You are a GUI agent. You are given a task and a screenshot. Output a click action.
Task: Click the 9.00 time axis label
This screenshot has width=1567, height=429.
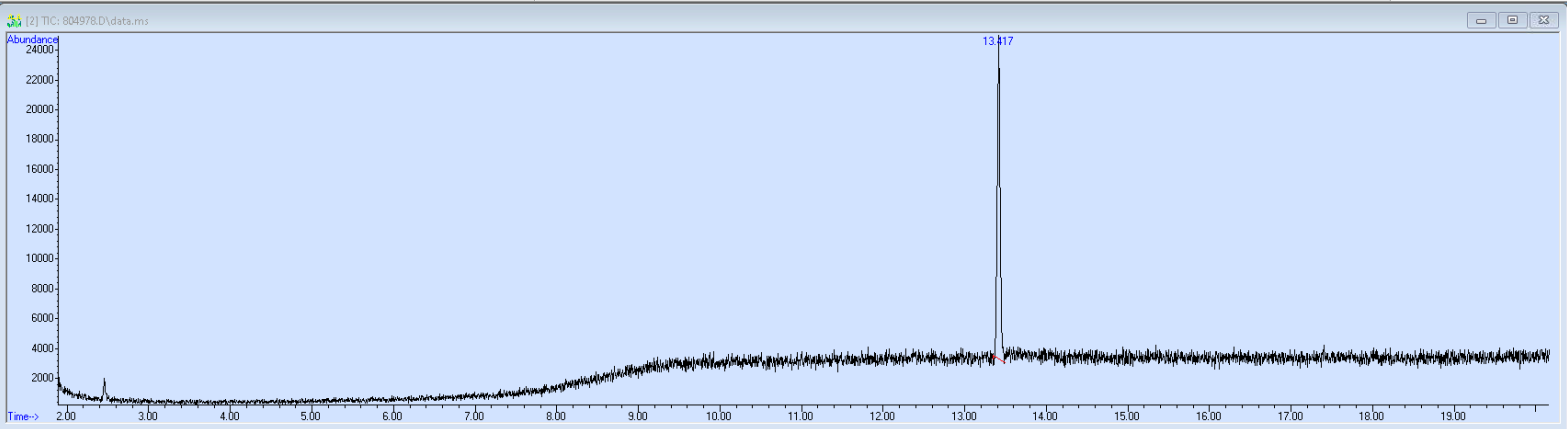(637, 415)
